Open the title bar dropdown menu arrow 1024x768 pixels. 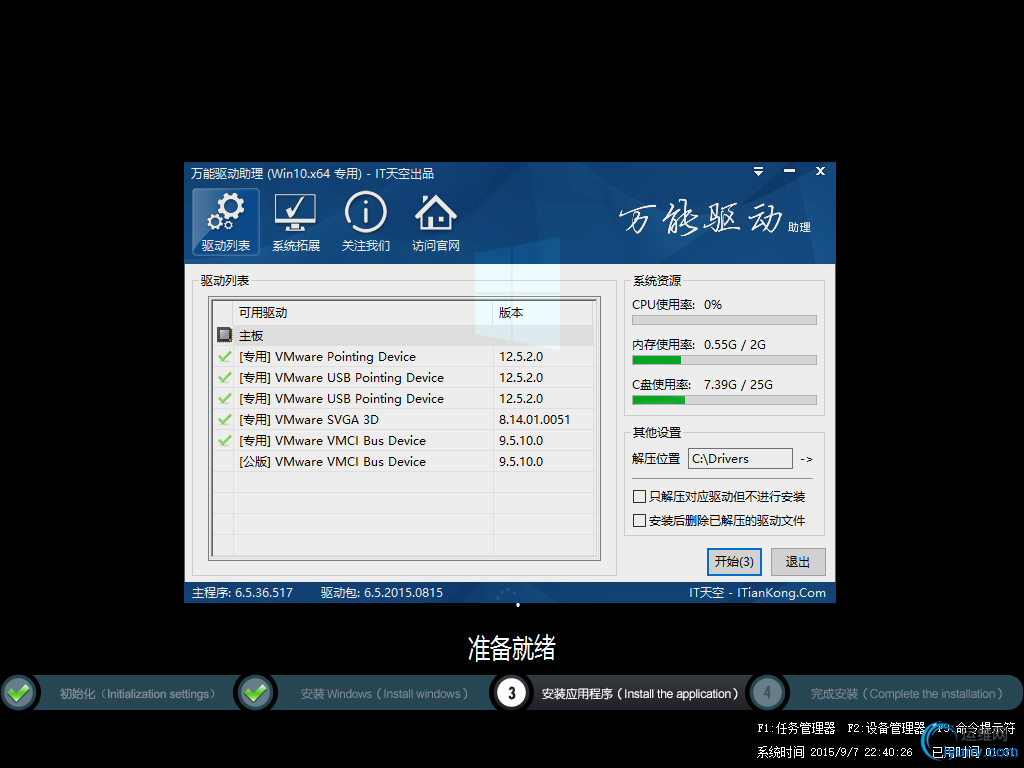click(x=758, y=171)
